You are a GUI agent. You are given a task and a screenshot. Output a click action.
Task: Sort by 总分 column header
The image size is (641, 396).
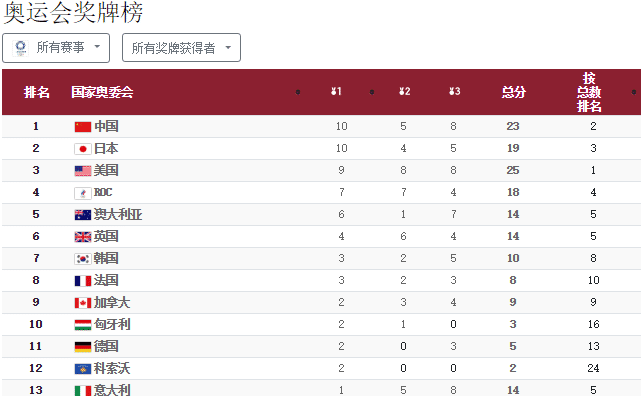pyautogui.click(x=513, y=92)
